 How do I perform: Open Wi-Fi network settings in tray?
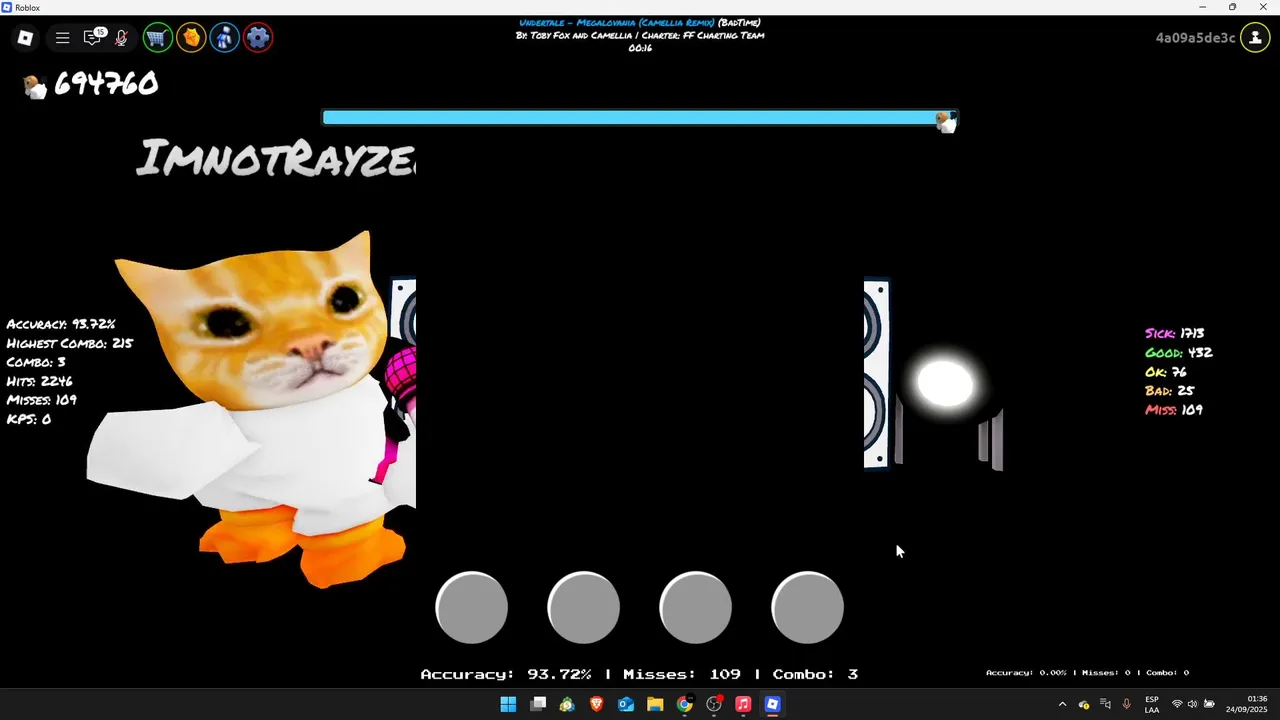[x=1177, y=704]
